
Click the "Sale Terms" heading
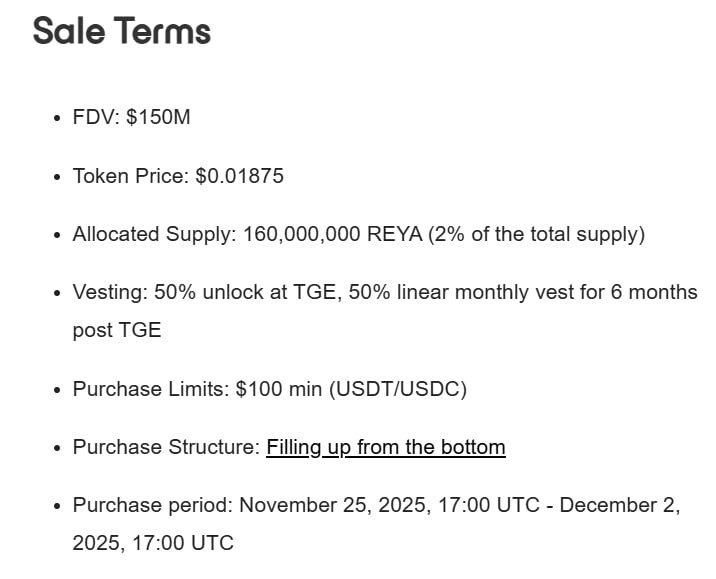[x=121, y=31]
